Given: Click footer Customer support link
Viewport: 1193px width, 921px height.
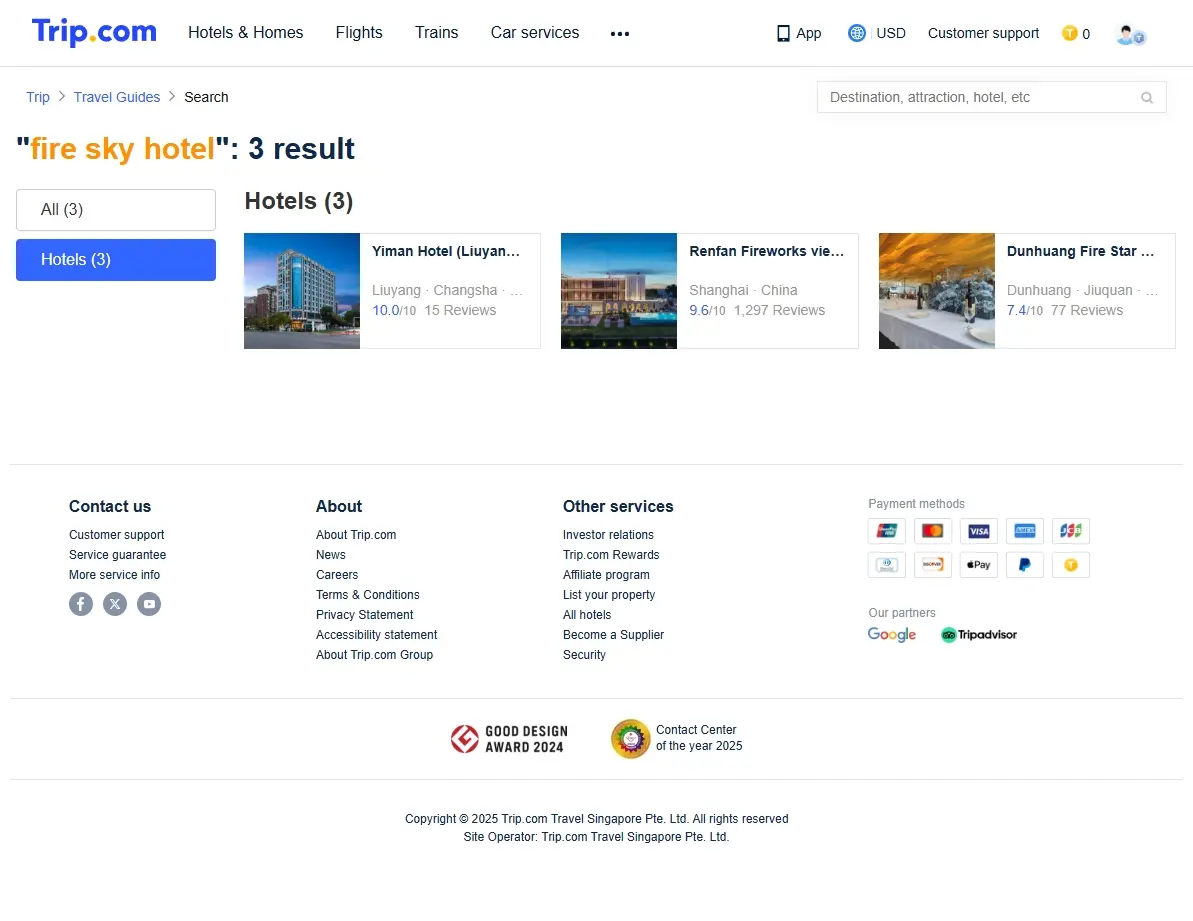Looking at the screenshot, I should [116, 535].
